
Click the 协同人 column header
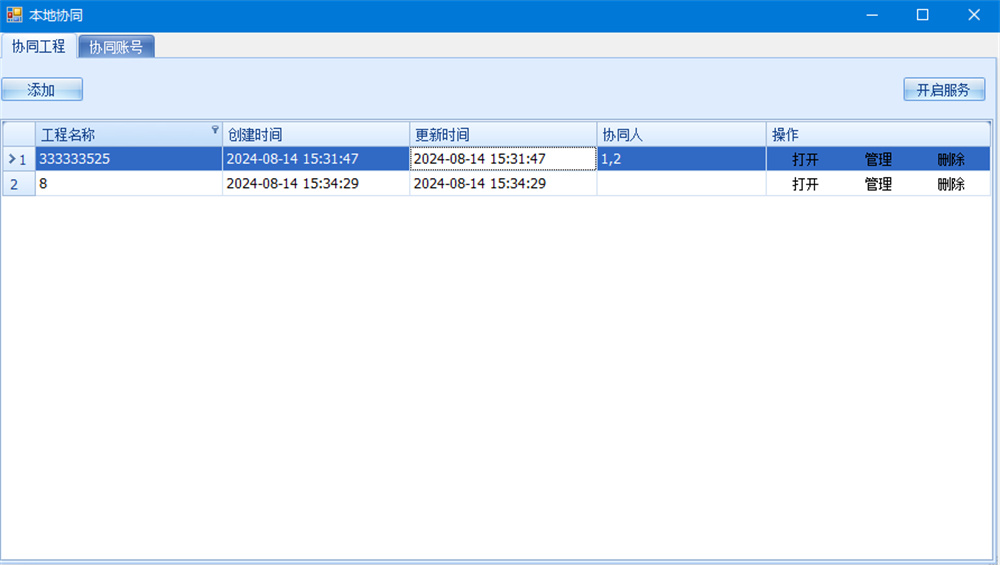[x=680, y=135]
